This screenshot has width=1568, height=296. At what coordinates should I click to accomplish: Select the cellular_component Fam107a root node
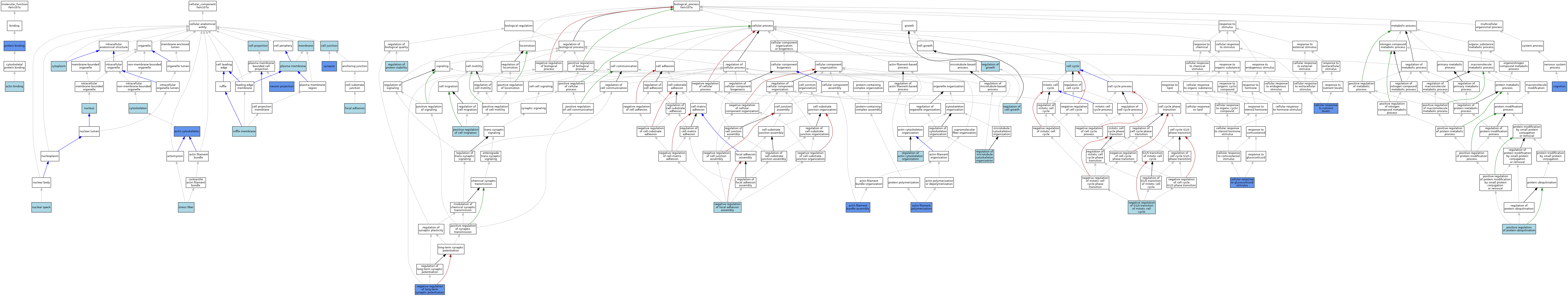203,6
